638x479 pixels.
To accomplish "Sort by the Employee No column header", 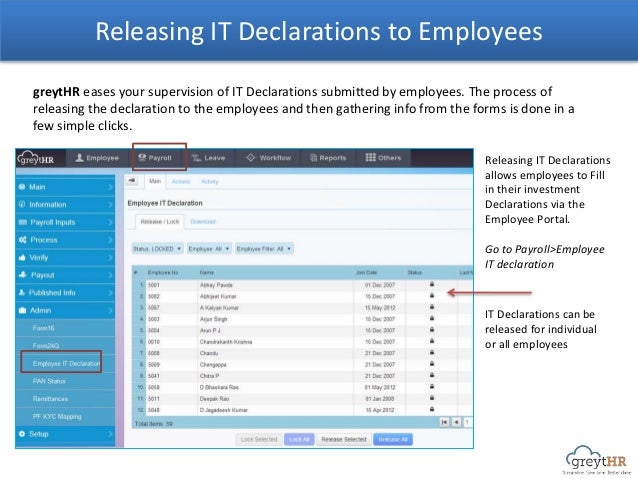I will tap(163, 272).
